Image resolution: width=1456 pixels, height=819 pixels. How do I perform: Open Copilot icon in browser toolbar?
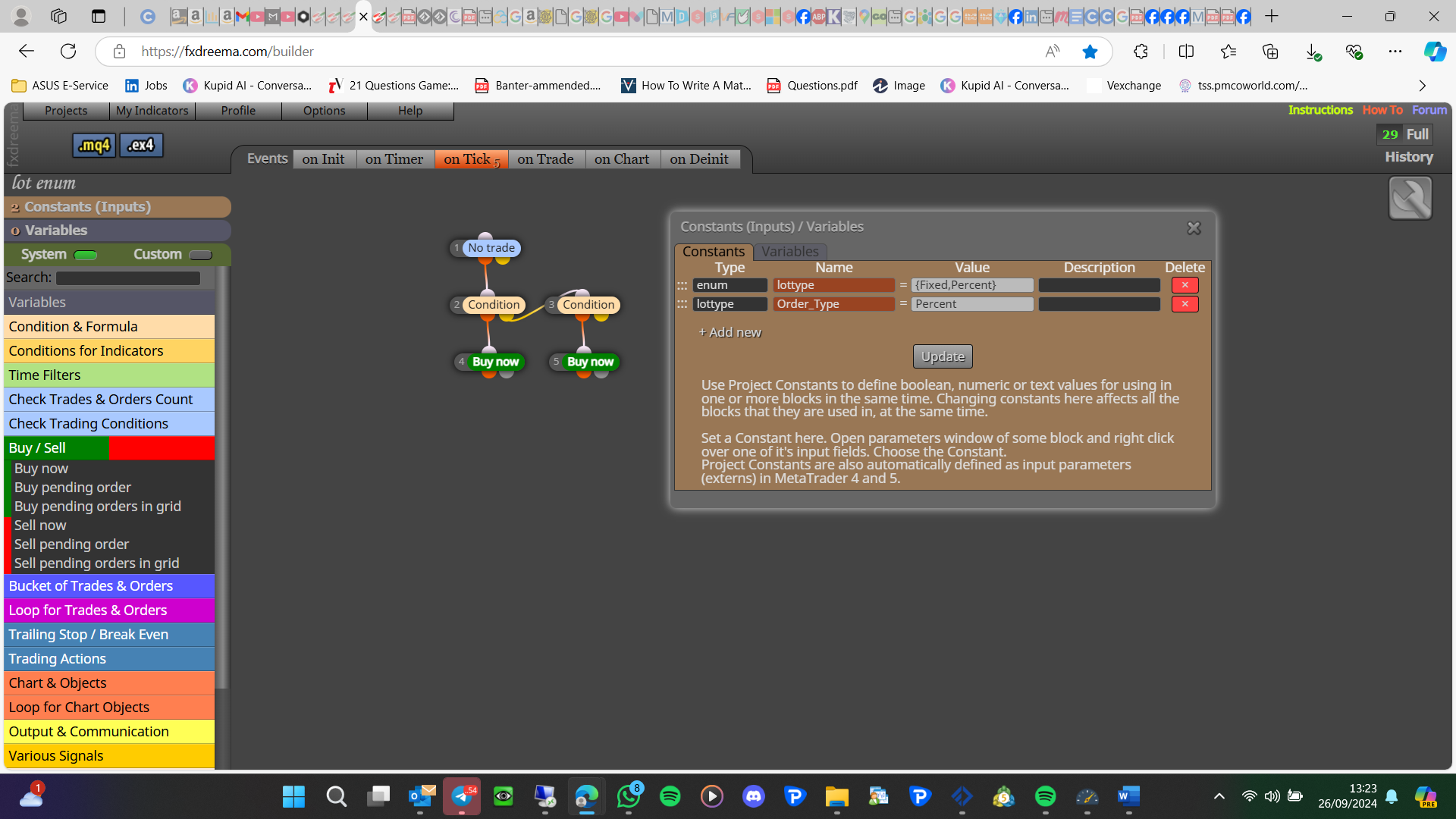[x=1434, y=52]
